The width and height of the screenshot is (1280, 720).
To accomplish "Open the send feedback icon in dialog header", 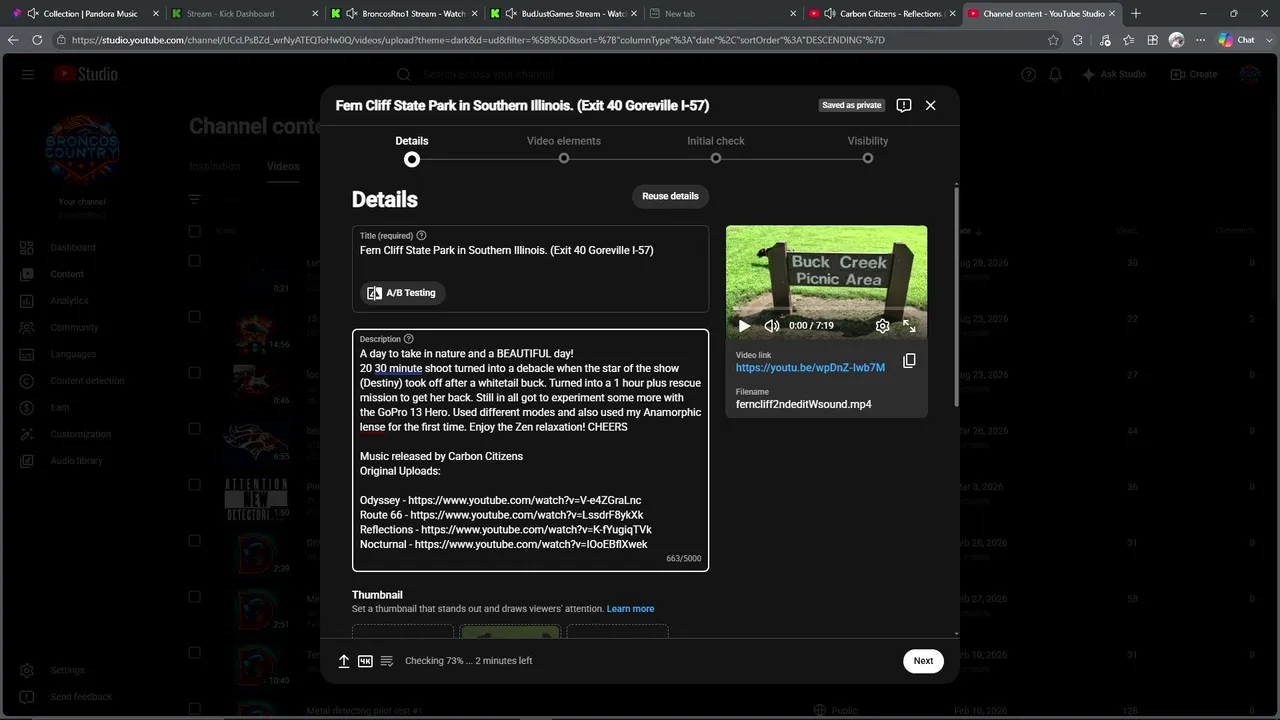I will [x=904, y=105].
